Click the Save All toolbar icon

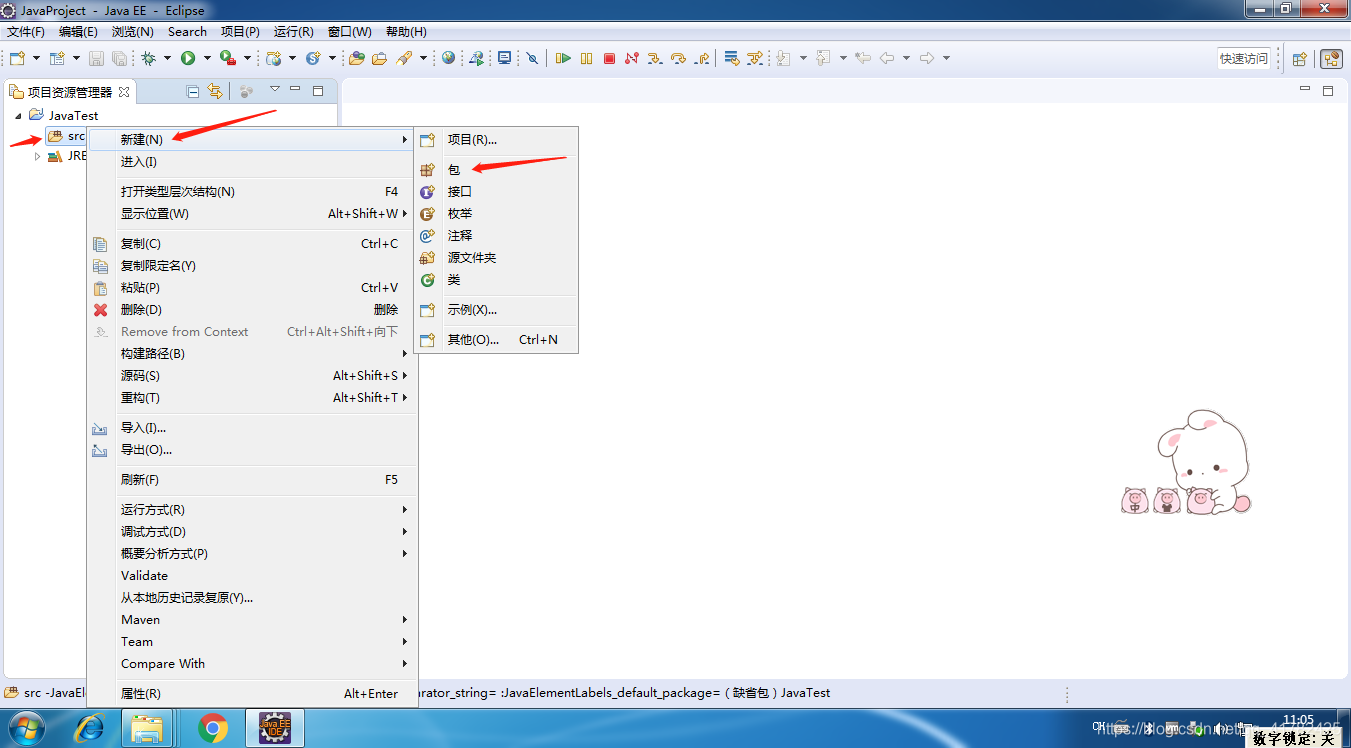[x=119, y=58]
